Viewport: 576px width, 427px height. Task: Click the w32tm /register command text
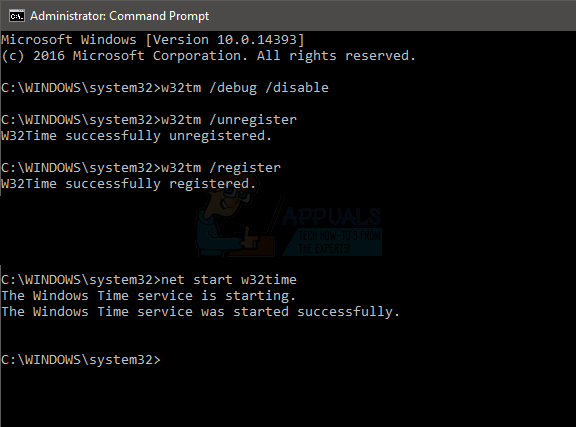coord(221,168)
